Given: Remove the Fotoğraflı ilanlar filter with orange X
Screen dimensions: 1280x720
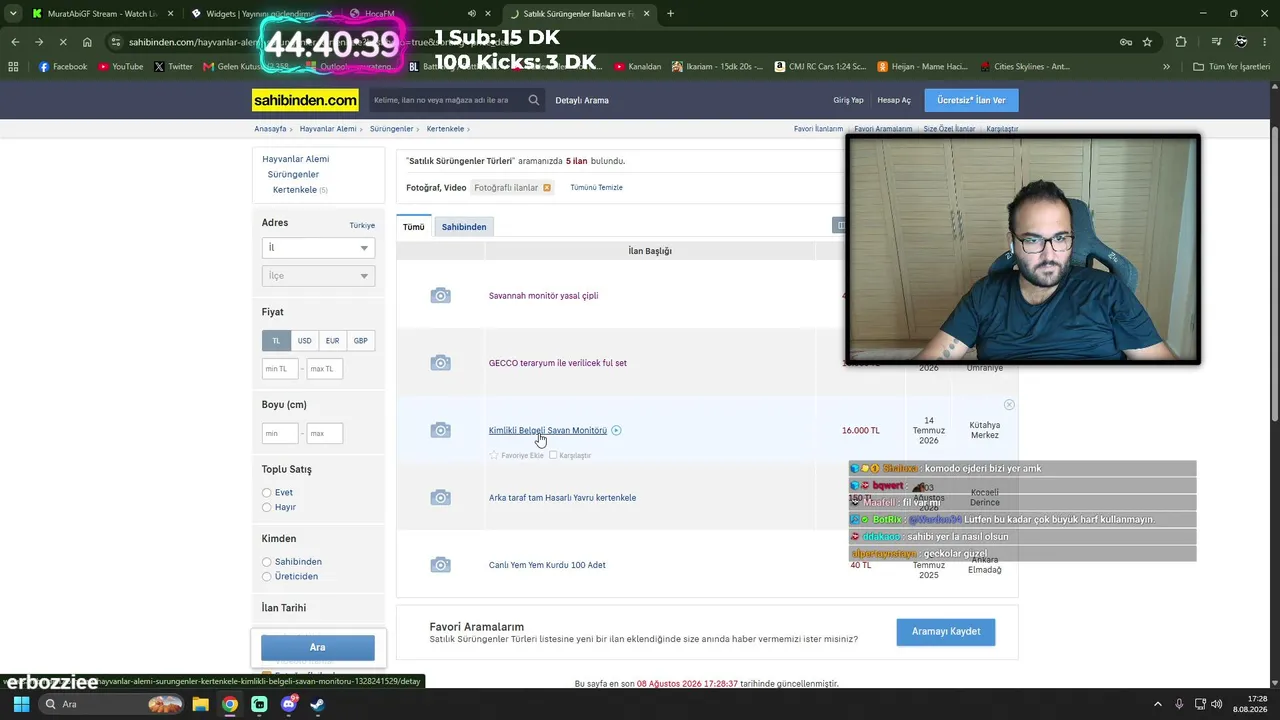Looking at the screenshot, I should (547, 188).
